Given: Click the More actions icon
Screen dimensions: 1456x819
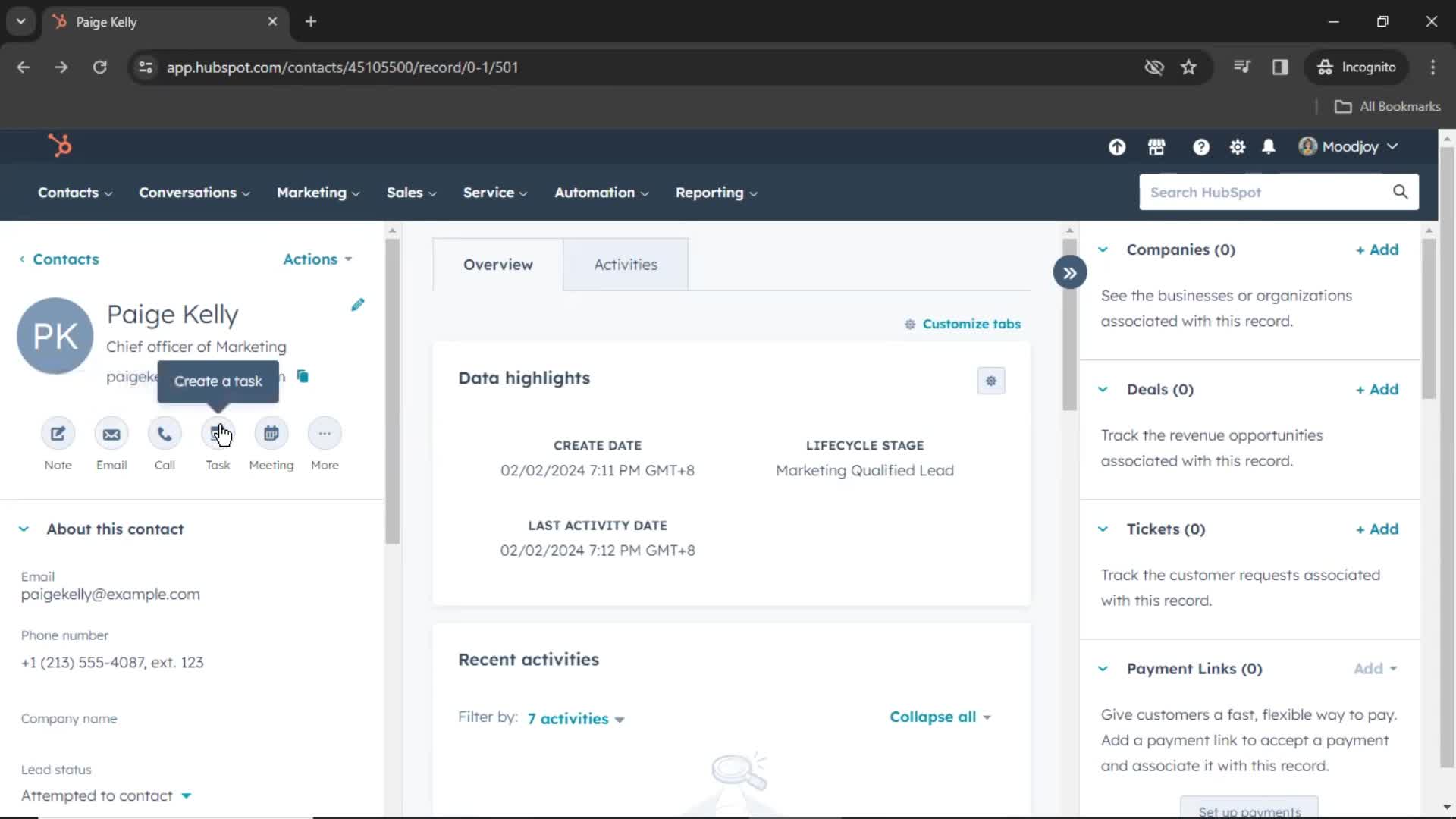Looking at the screenshot, I should point(325,434).
